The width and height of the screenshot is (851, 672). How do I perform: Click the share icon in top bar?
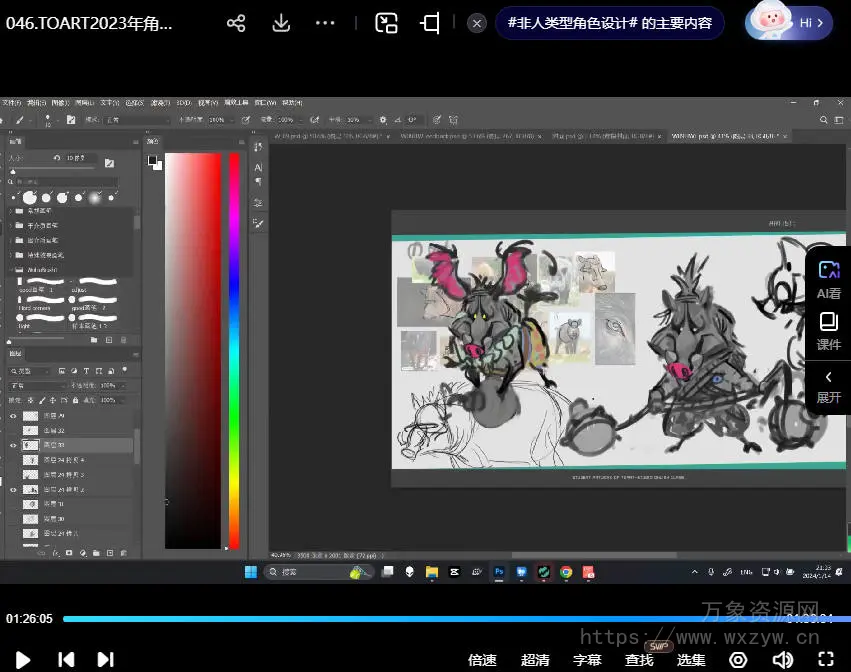pyautogui.click(x=236, y=23)
